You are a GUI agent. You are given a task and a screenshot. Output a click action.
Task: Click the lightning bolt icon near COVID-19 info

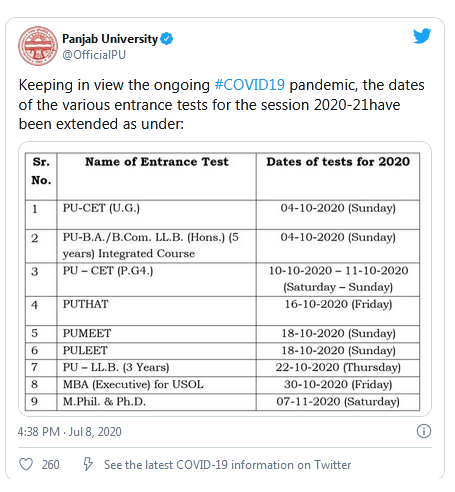point(88,464)
